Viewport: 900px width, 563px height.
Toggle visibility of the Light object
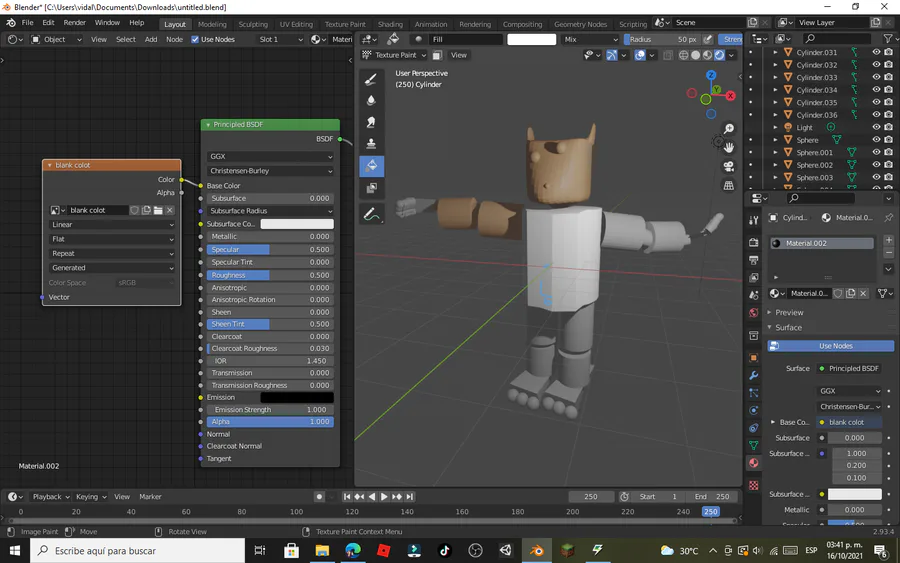876,127
